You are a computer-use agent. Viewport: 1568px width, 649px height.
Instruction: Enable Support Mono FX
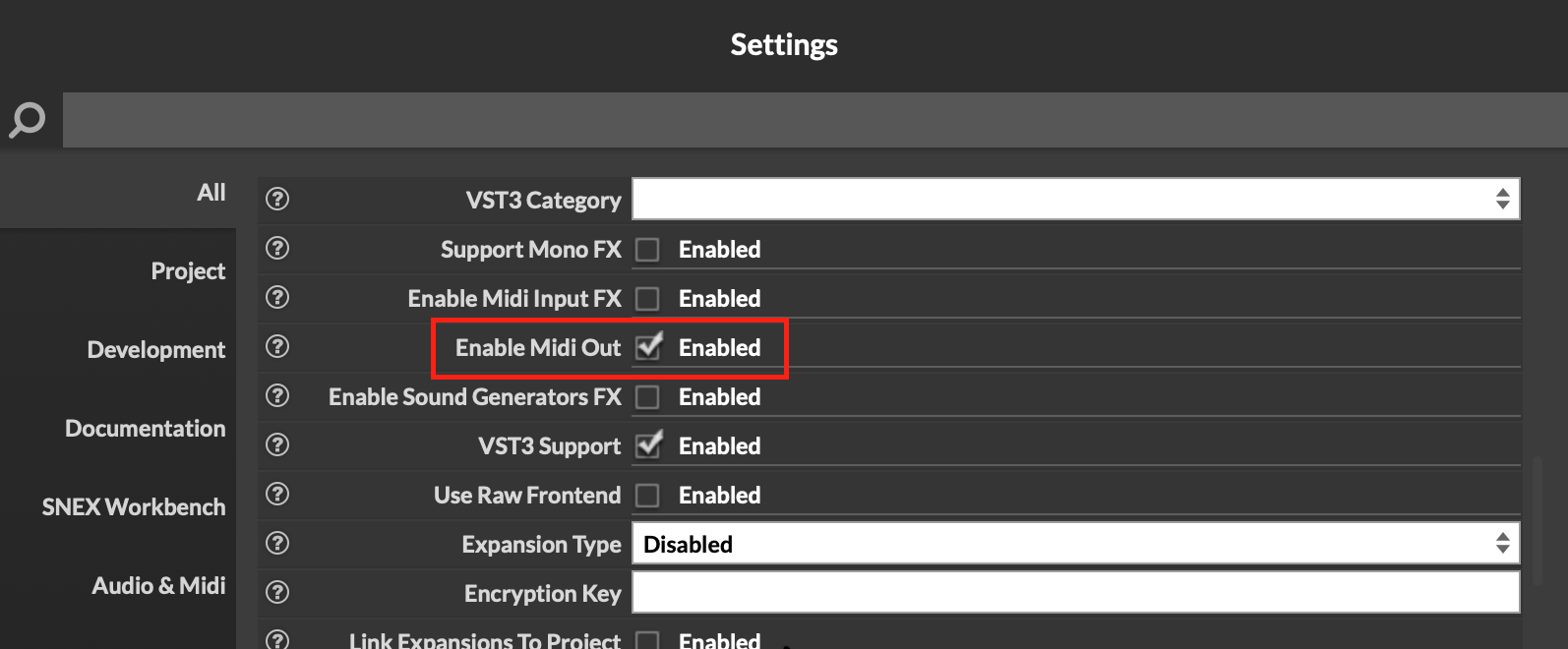[648, 249]
